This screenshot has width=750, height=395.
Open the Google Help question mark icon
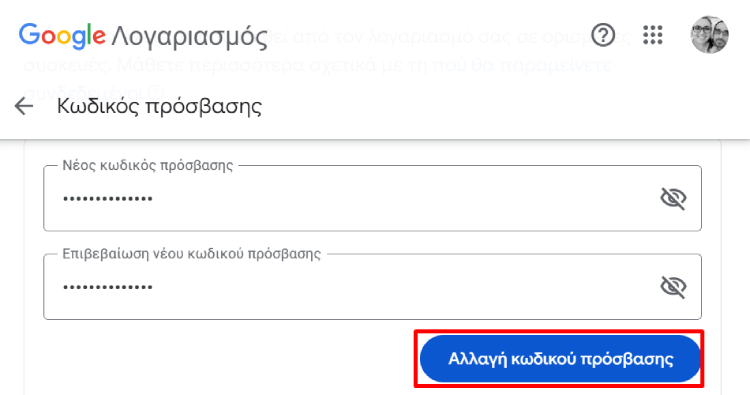[x=603, y=35]
